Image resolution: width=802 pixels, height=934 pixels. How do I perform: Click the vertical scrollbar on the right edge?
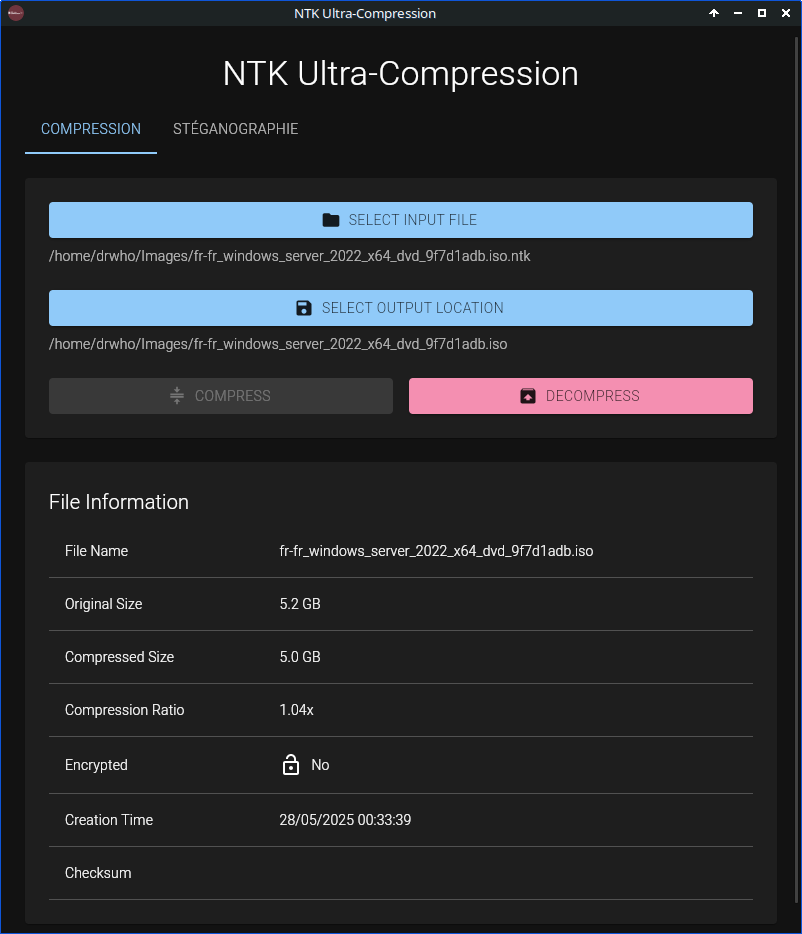(797, 471)
